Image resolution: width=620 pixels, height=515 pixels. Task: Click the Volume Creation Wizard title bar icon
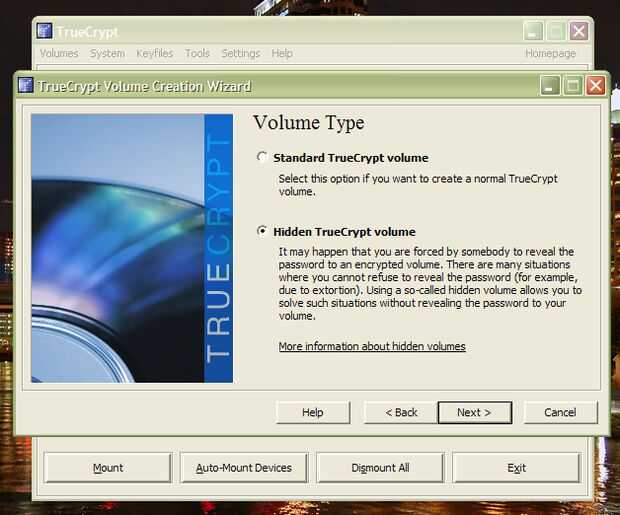coord(26,85)
